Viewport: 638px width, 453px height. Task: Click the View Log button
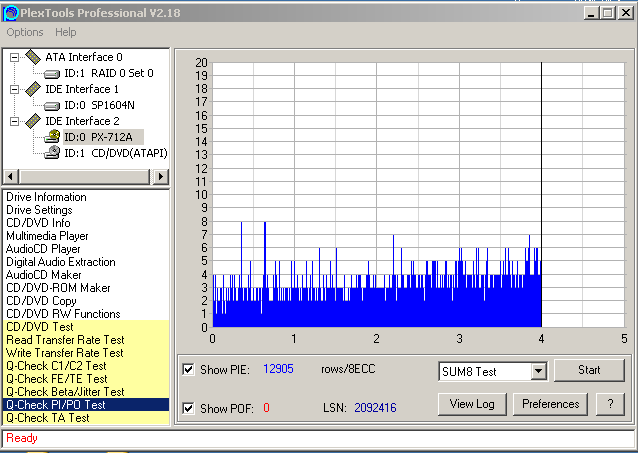tap(472, 404)
